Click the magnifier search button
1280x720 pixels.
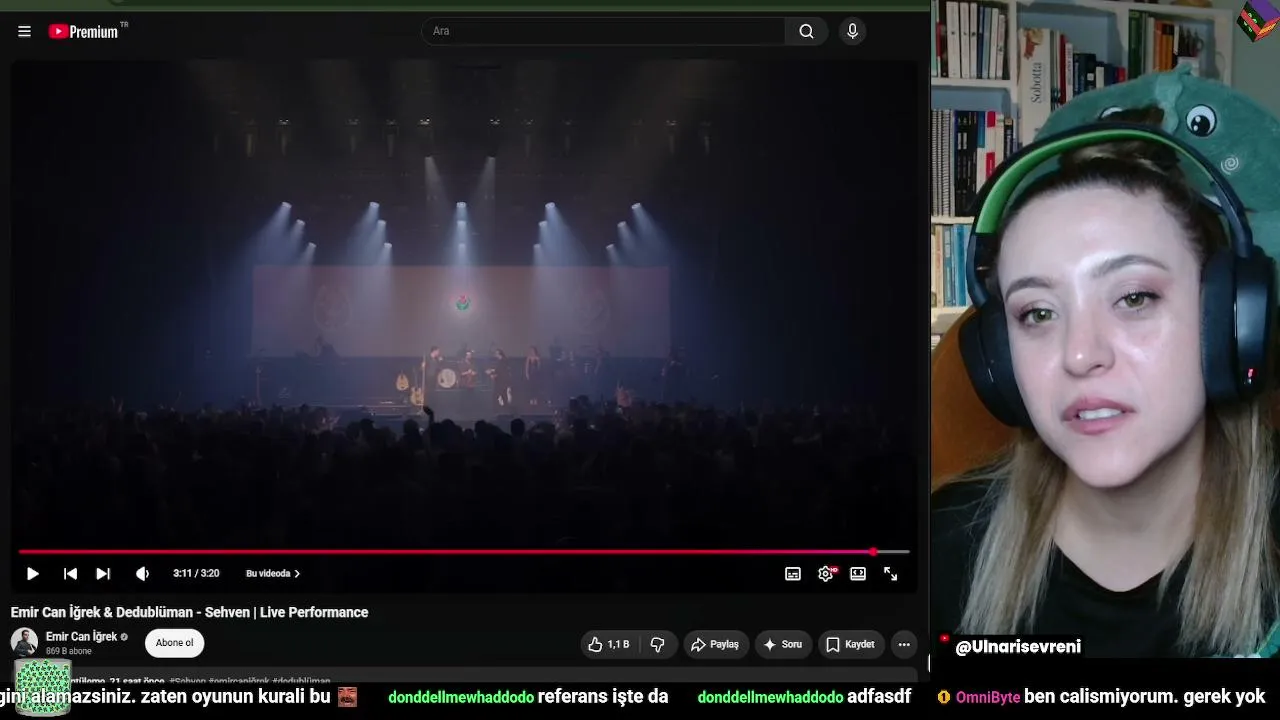pyautogui.click(x=806, y=31)
